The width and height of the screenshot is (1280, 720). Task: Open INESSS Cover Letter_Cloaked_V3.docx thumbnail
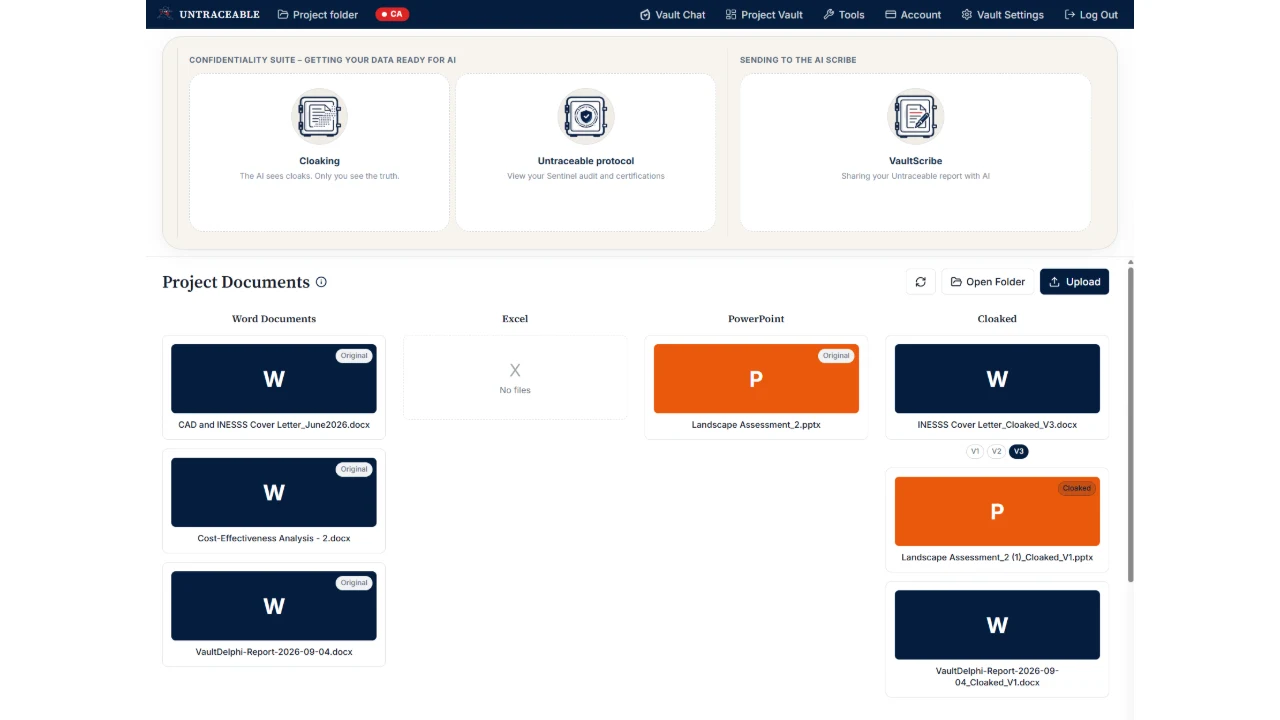point(997,379)
